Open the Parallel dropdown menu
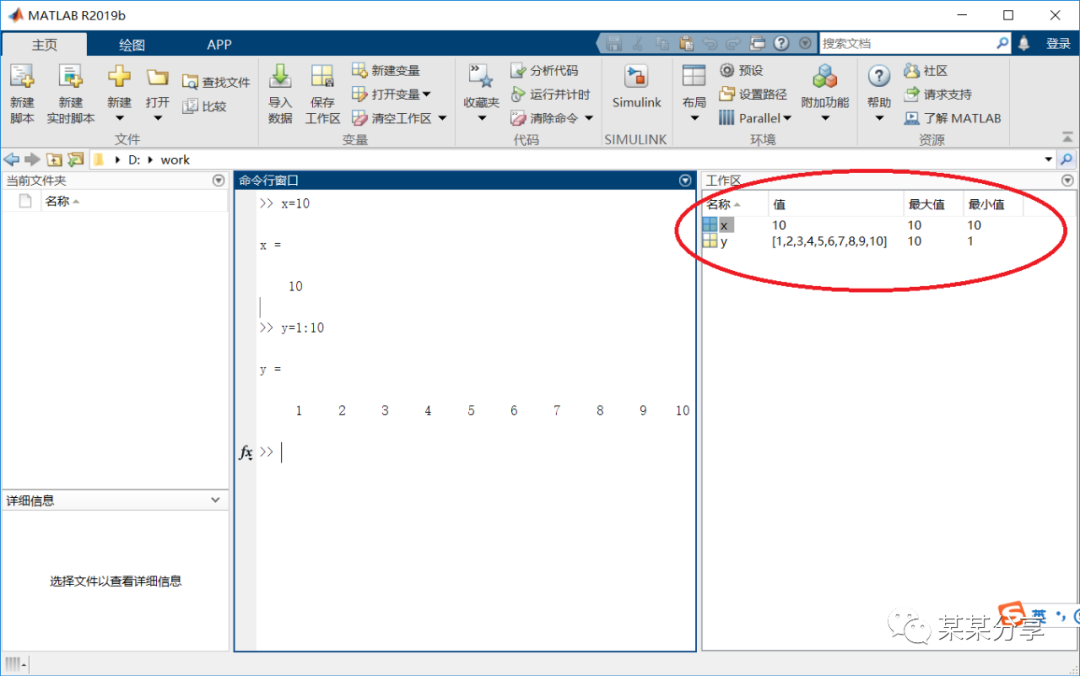Screen dimensions: 1080x676 755,119
